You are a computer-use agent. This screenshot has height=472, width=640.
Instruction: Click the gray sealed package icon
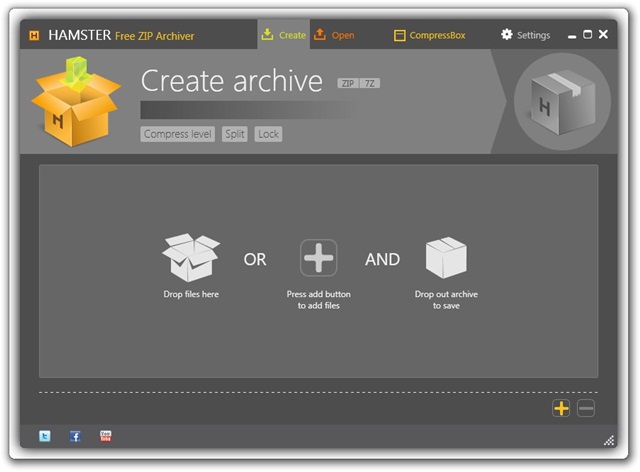(x=562, y=102)
